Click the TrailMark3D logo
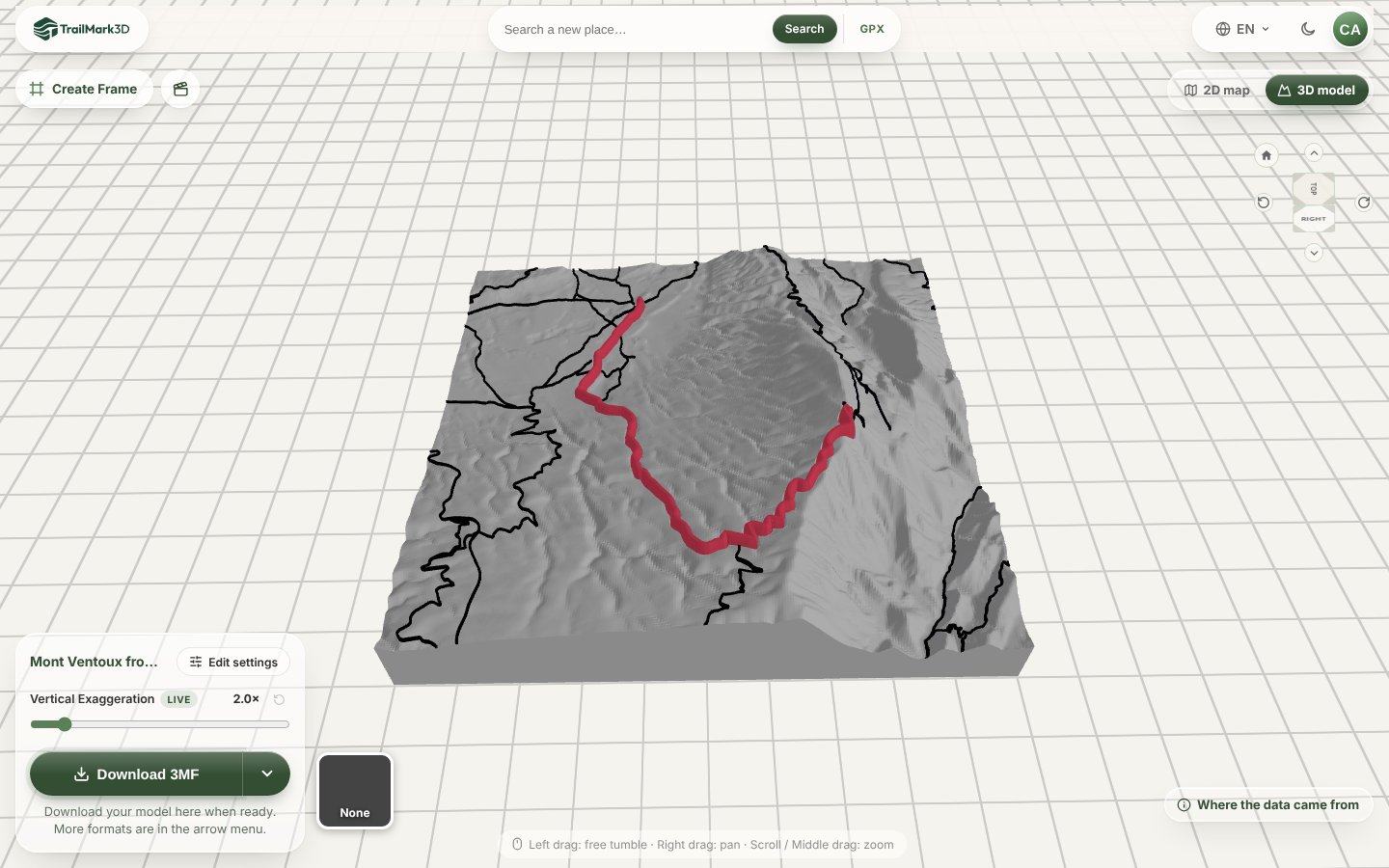Viewport: 1389px width, 868px height. (81, 29)
